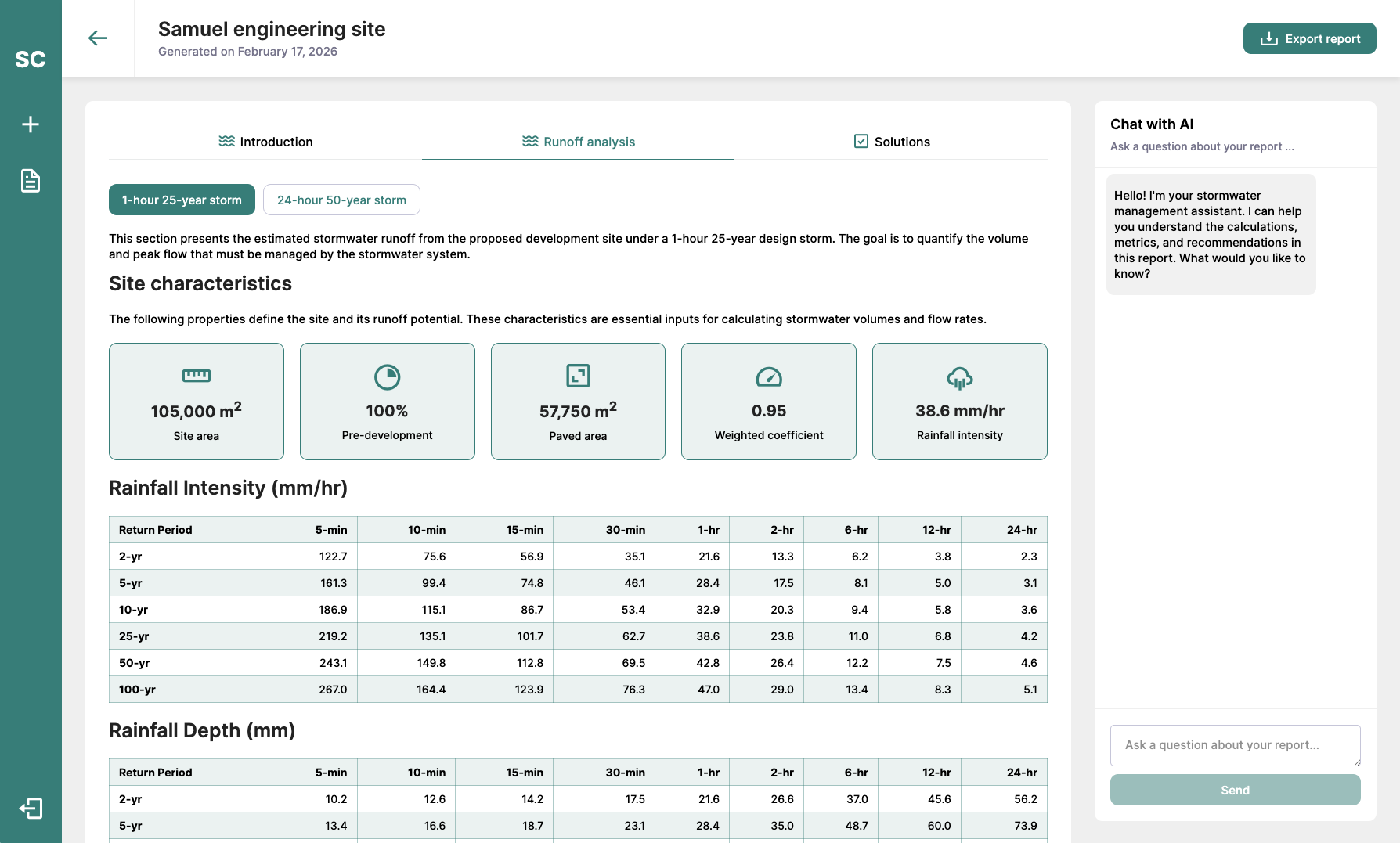The width and height of the screenshot is (1400, 843).
Task: Create a new report with the plus icon
Action: point(31,124)
